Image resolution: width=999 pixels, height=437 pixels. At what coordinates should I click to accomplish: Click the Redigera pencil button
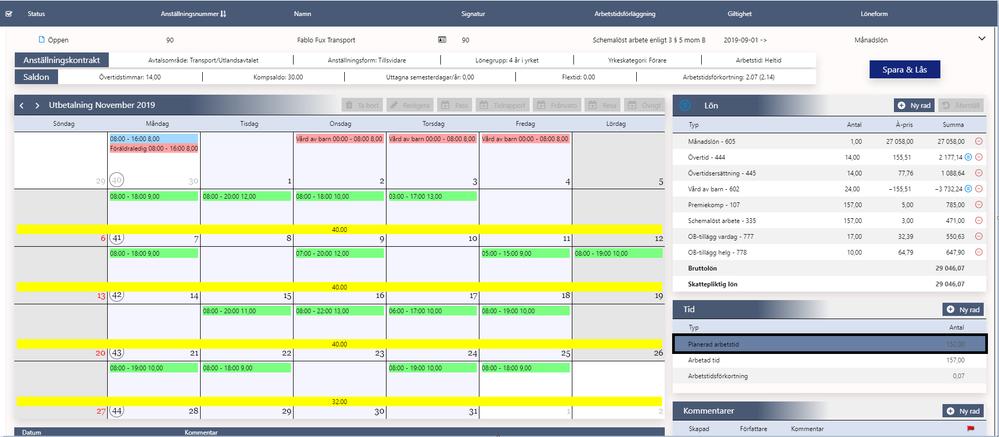coord(410,105)
